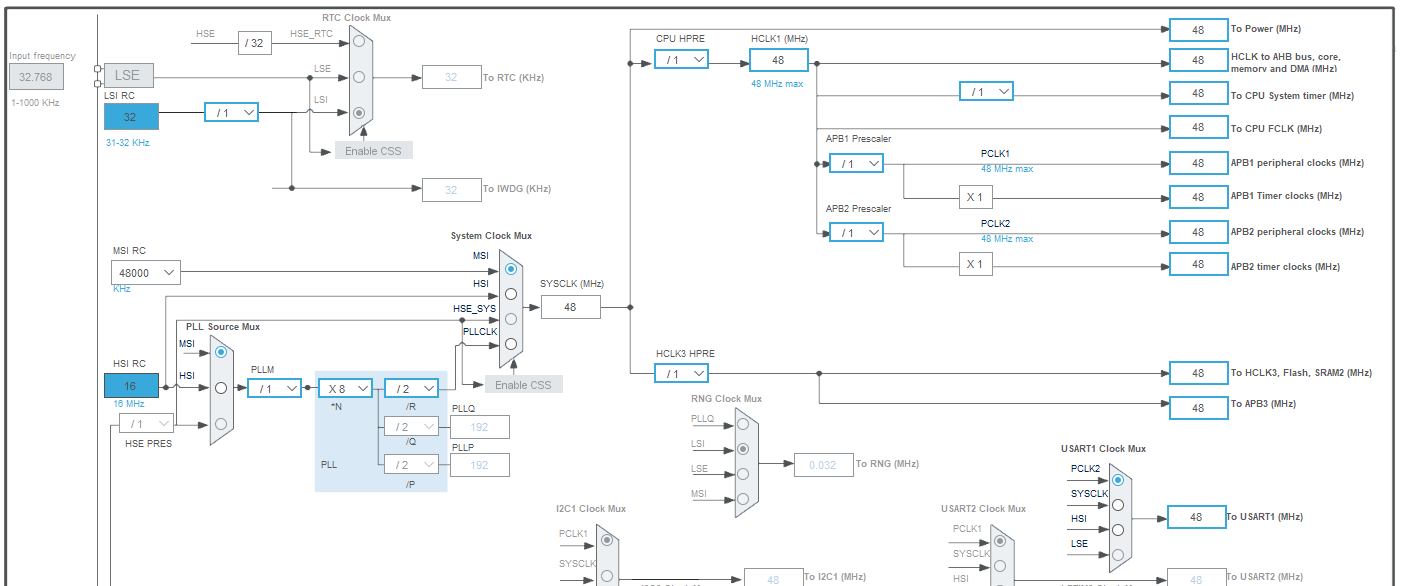Select MSI in the System Clock Mux
The height and width of the screenshot is (586, 1401).
coord(510,269)
